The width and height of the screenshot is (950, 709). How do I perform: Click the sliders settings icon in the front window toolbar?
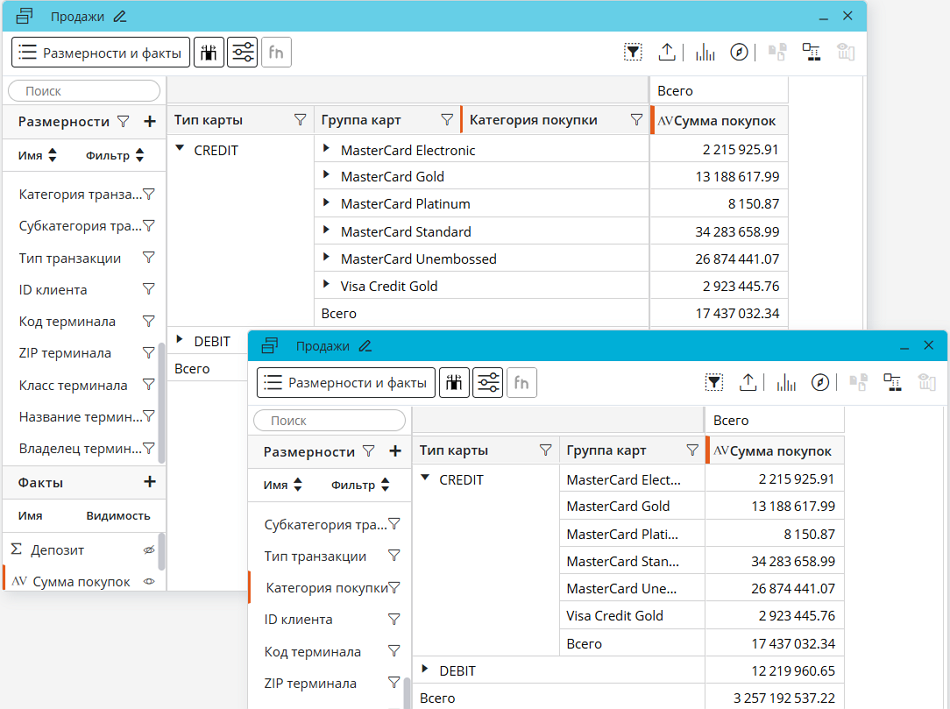pyautogui.click(x=488, y=382)
